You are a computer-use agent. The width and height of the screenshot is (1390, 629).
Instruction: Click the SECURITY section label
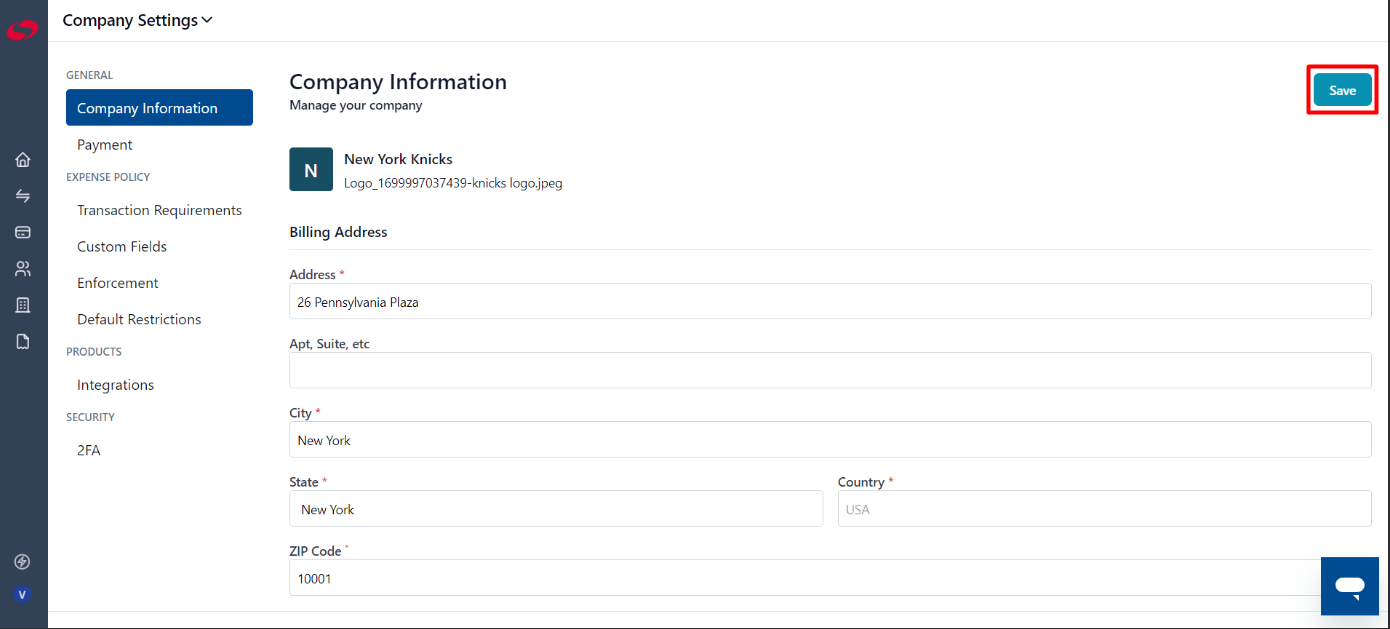[90, 417]
